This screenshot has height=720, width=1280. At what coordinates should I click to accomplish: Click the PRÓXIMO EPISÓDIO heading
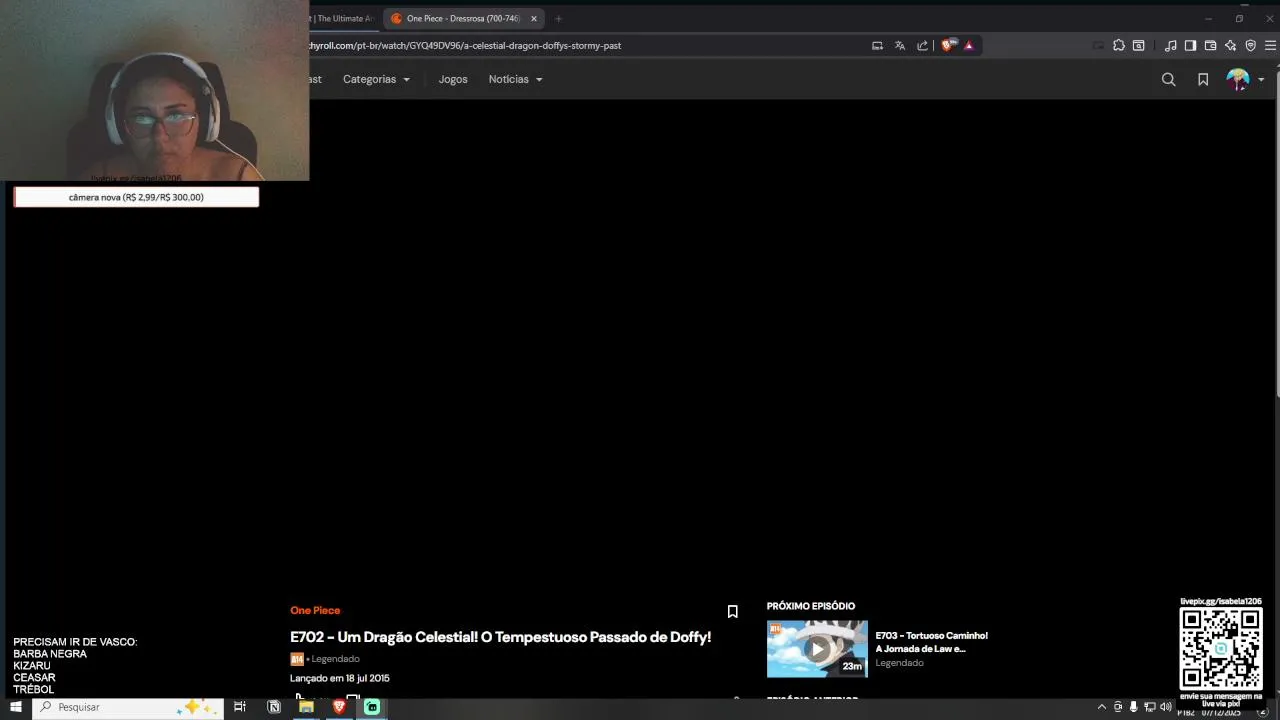[x=811, y=606]
